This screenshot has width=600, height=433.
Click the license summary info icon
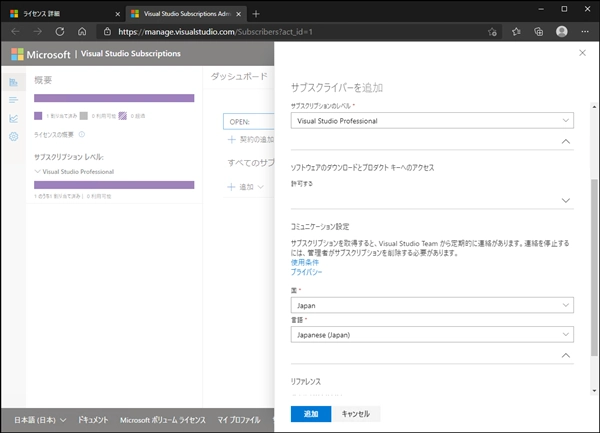click(82, 134)
